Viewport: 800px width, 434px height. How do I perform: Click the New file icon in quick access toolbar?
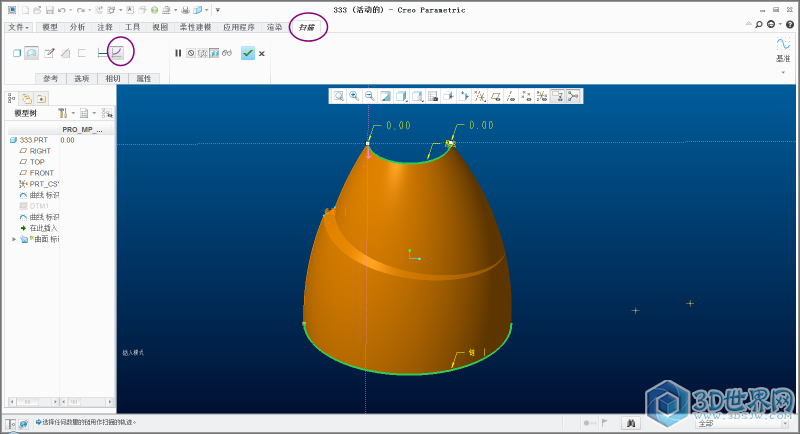click(26, 10)
